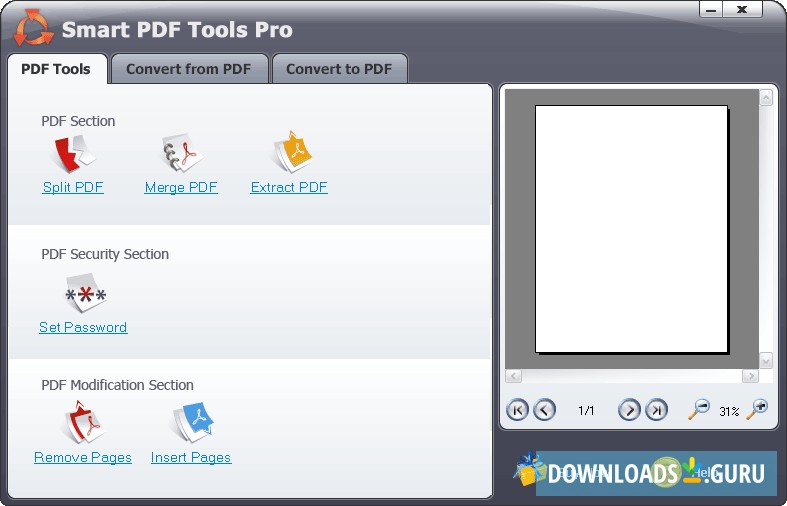Open the Set Password link
Image resolution: width=787 pixels, height=506 pixels.
click(83, 327)
